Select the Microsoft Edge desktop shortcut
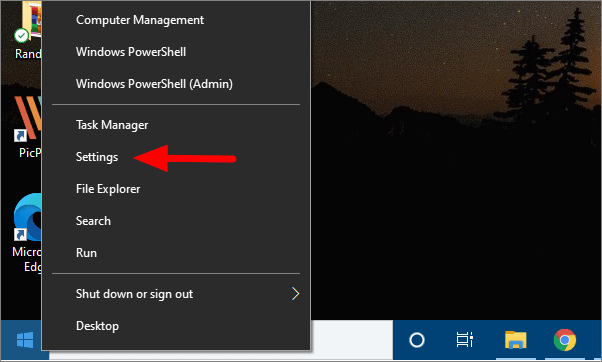Screen dimensions: 602x362 point(27,232)
